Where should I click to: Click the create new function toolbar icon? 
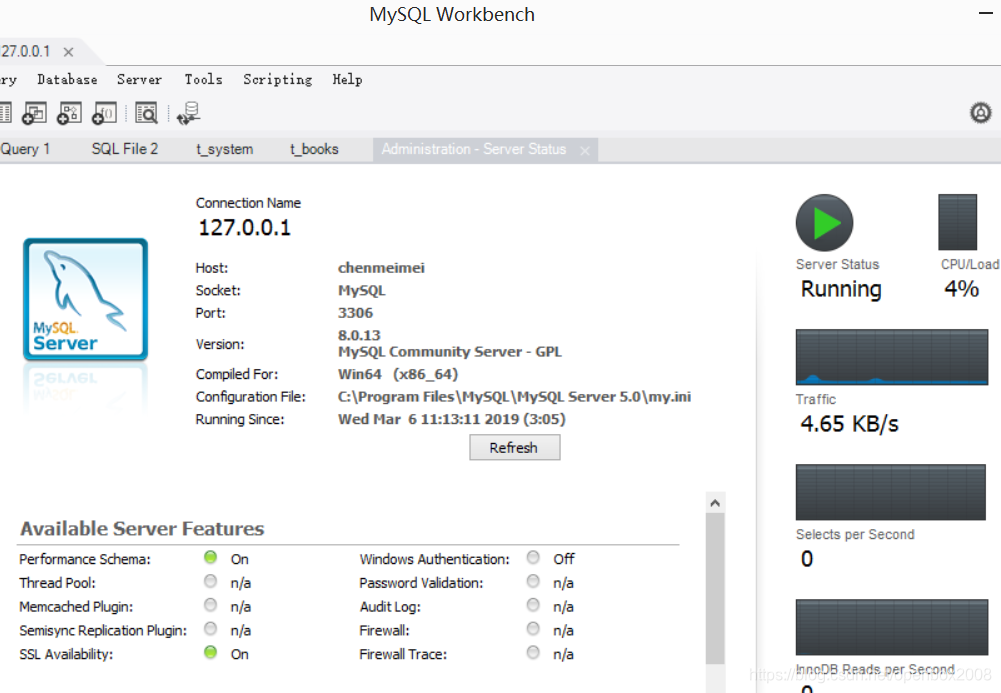pyautogui.click(x=105, y=114)
